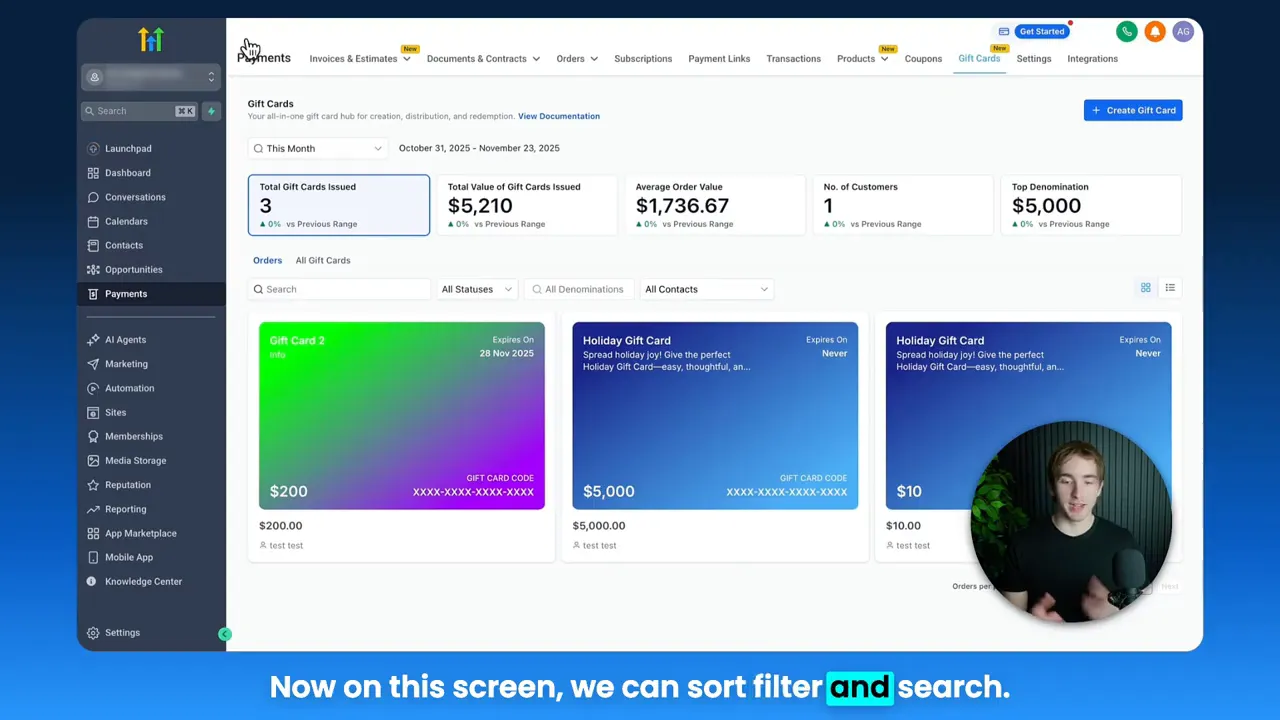Open the All Contacts filter dropdown
The width and height of the screenshot is (1280, 720).
(x=706, y=289)
